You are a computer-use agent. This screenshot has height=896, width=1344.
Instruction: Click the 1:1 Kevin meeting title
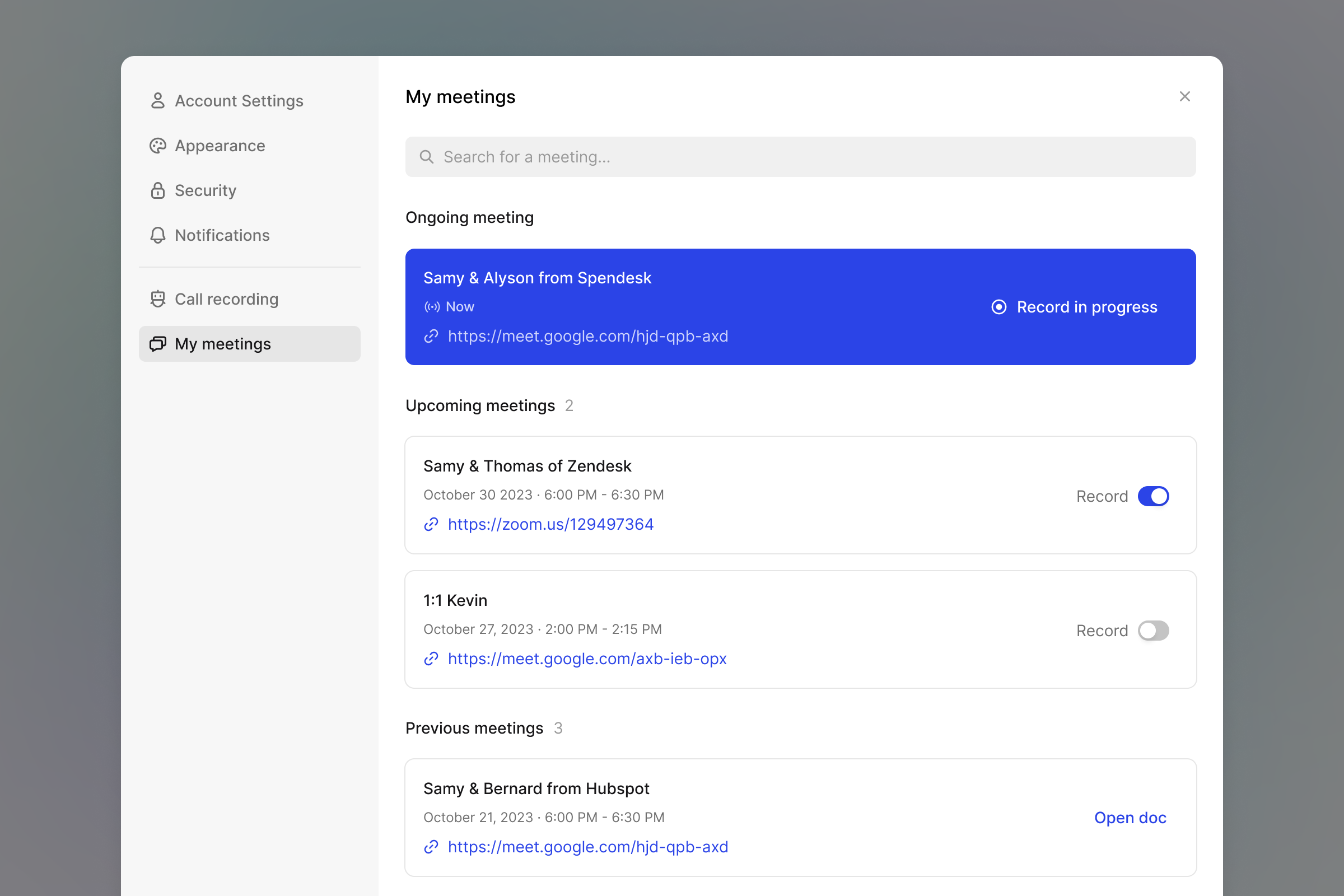tap(455, 600)
